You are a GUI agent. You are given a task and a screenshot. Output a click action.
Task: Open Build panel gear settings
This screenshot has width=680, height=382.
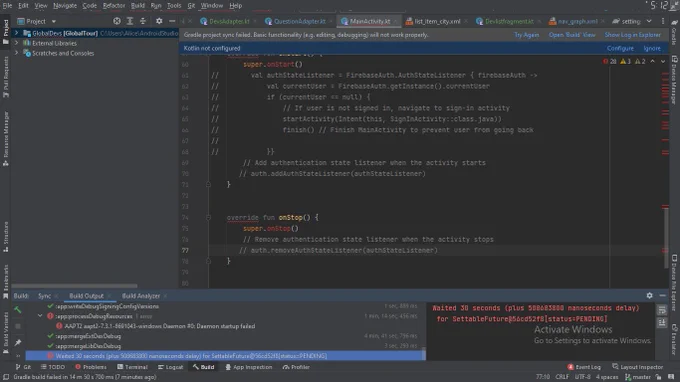[x=650, y=295]
